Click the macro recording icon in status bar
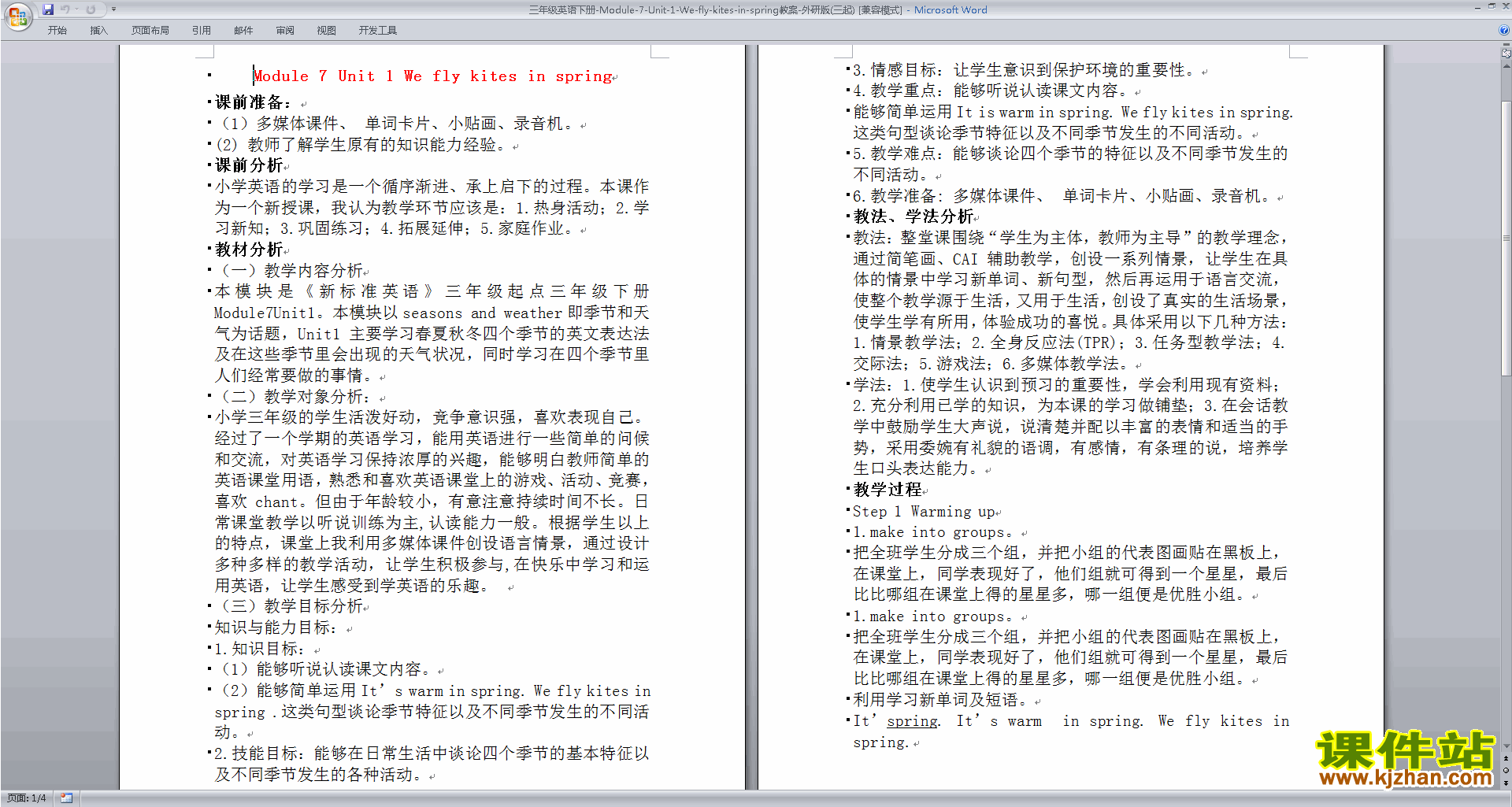The image size is (1512, 807). (x=67, y=798)
